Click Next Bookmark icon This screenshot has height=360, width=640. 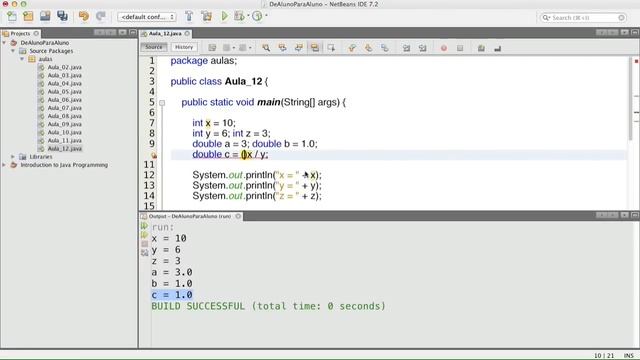coord(368,48)
